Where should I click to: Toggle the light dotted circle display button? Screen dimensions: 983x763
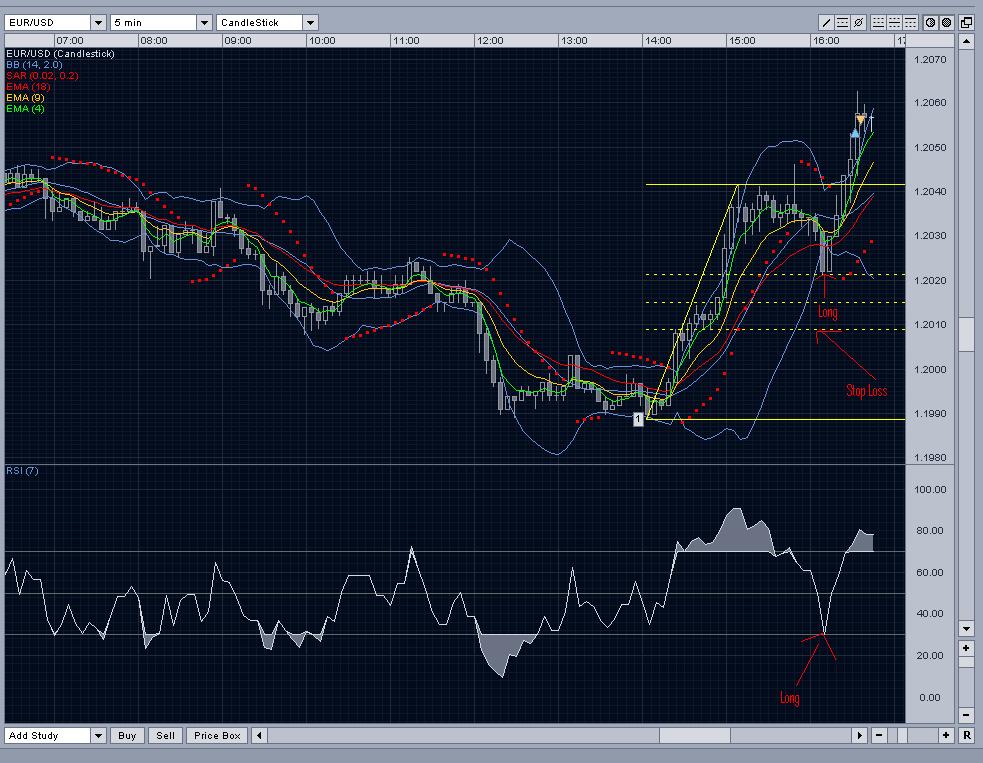click(930, 22)
